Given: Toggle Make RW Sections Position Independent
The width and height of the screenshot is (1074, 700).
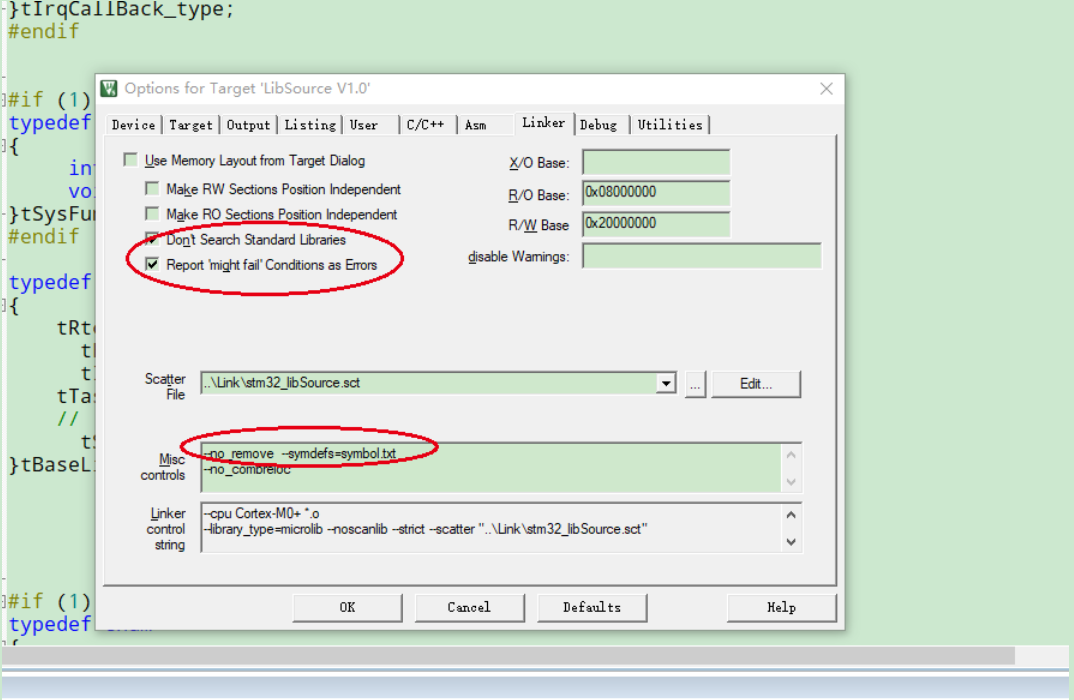Looking at the screenshot, I should click(152, 188).
